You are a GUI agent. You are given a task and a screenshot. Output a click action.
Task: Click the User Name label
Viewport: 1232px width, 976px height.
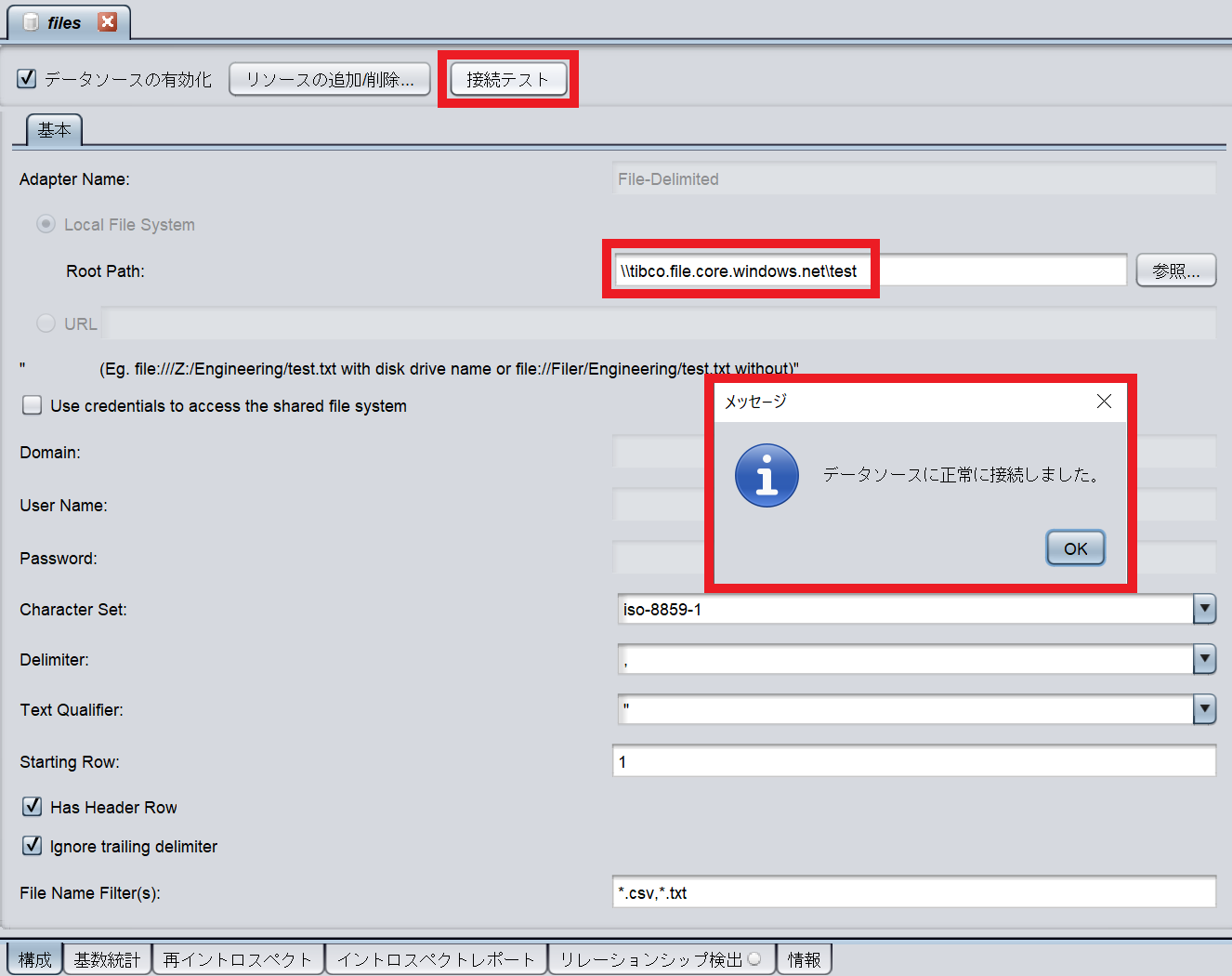pyautogui.click(x=63, y=506)
